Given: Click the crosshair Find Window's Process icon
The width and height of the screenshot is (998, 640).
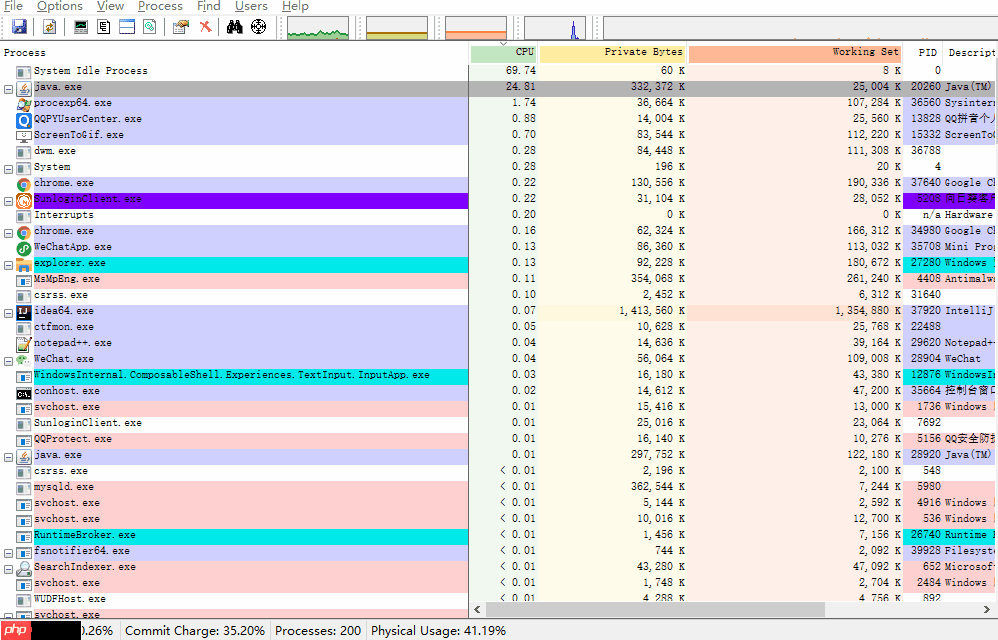Looking at the screenshot, I should pyautogui.click(x=258, y=27).
